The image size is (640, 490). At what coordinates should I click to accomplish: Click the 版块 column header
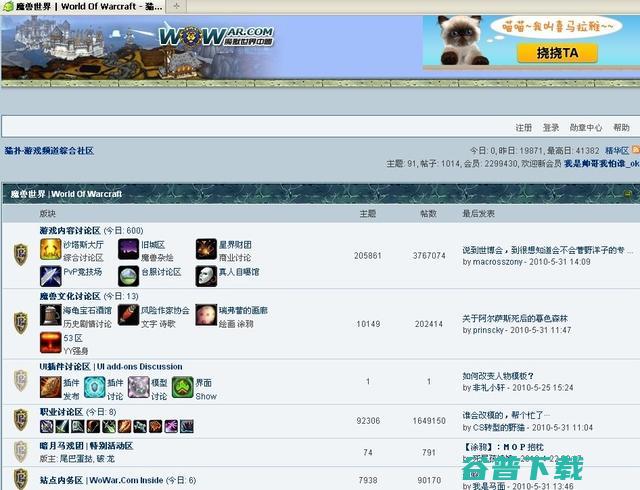pyautogui.click(x=47, y=214)
